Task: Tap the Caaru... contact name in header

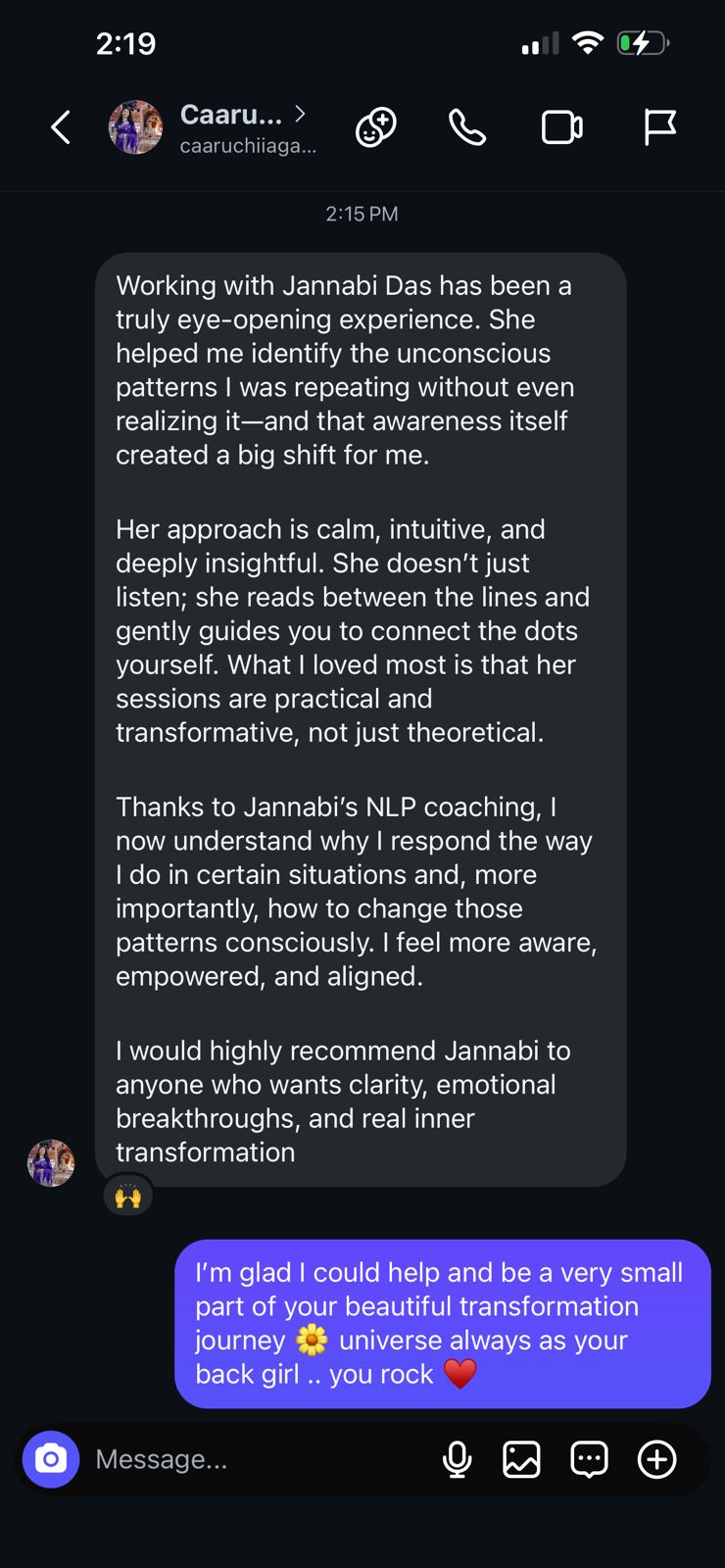Action: tap(231, 115)
